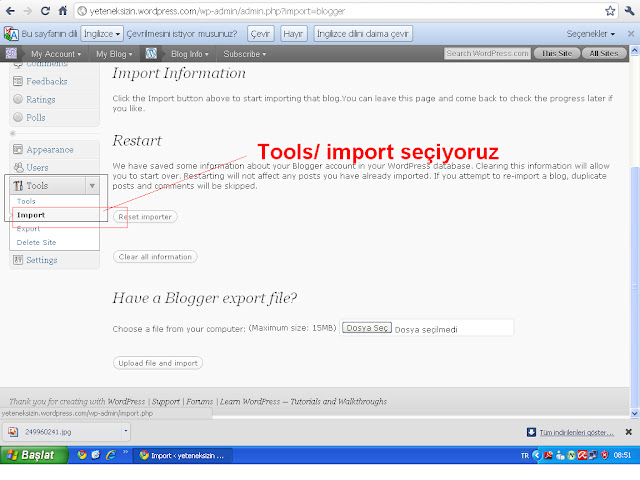The height and width of the screenshot is (480, 640).
Task: Click the Import taskbar window button
Action: coord(183,456)
